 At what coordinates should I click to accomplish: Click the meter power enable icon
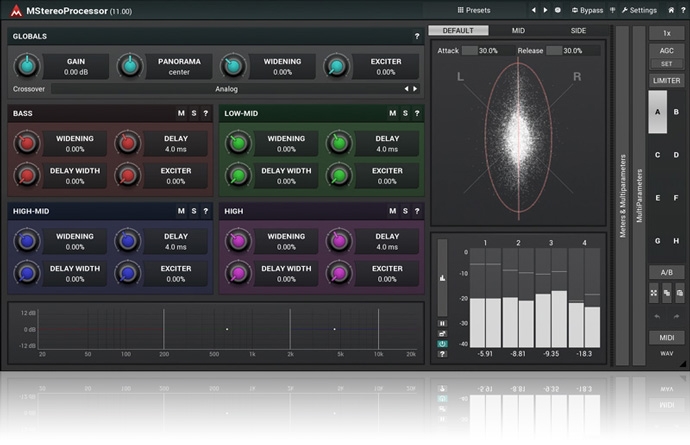pos(442,343)
